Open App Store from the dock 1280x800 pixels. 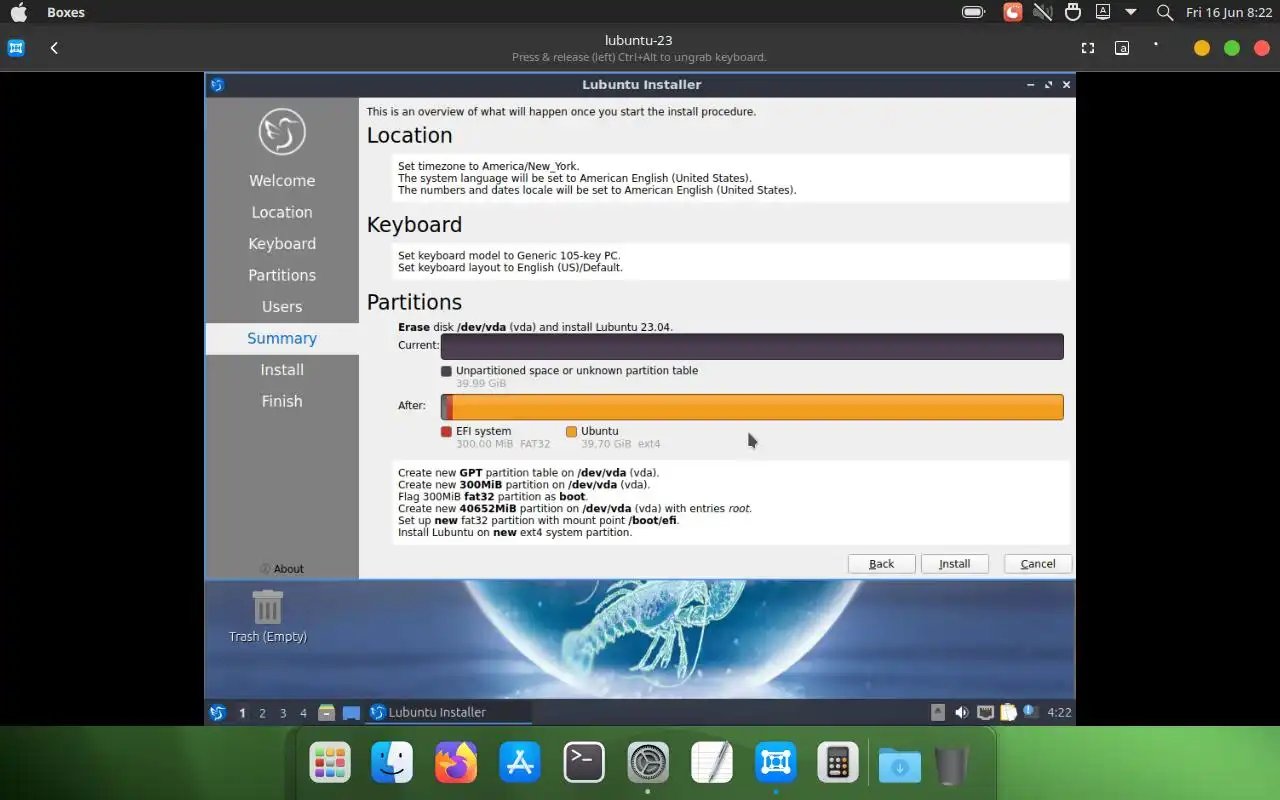(x=520, y=763)
